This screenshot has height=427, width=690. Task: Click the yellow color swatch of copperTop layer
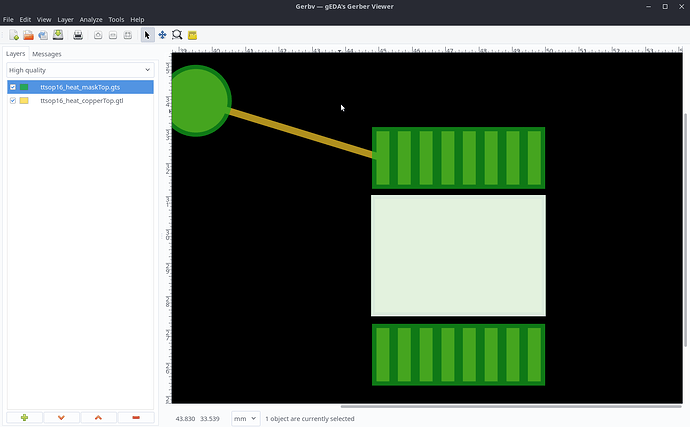[x=24, y=101]
